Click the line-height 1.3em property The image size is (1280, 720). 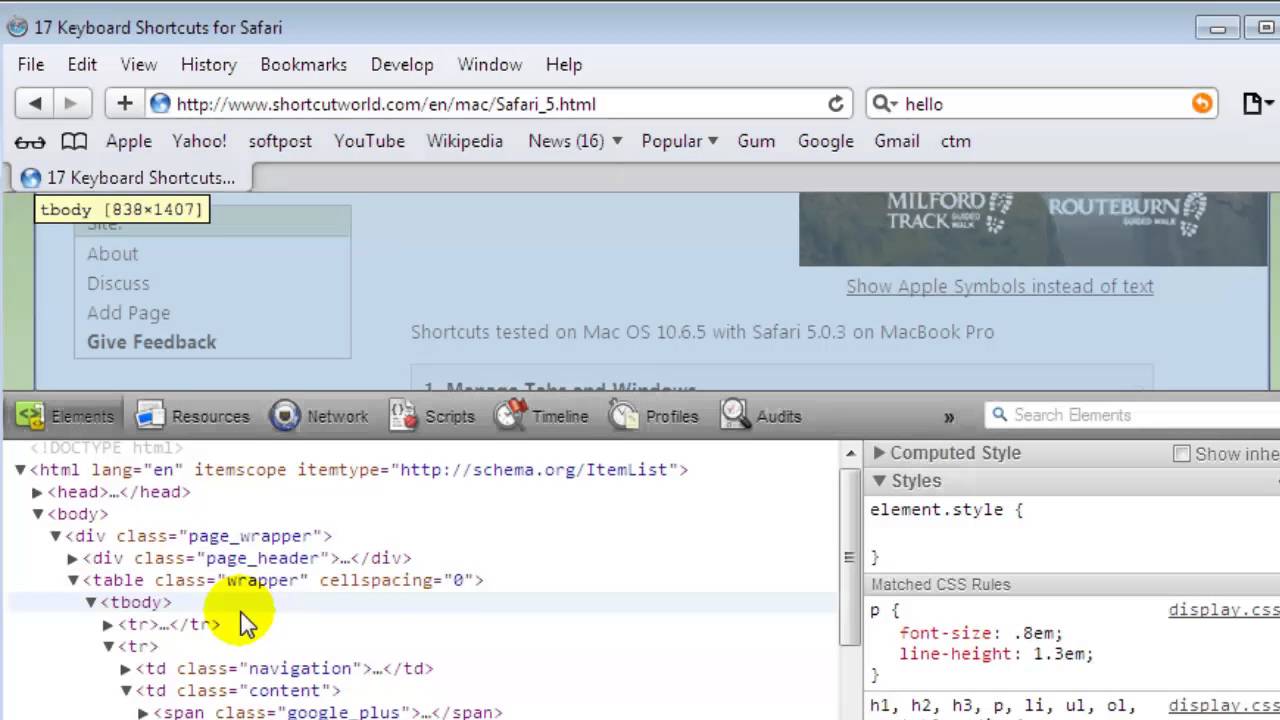996,654
